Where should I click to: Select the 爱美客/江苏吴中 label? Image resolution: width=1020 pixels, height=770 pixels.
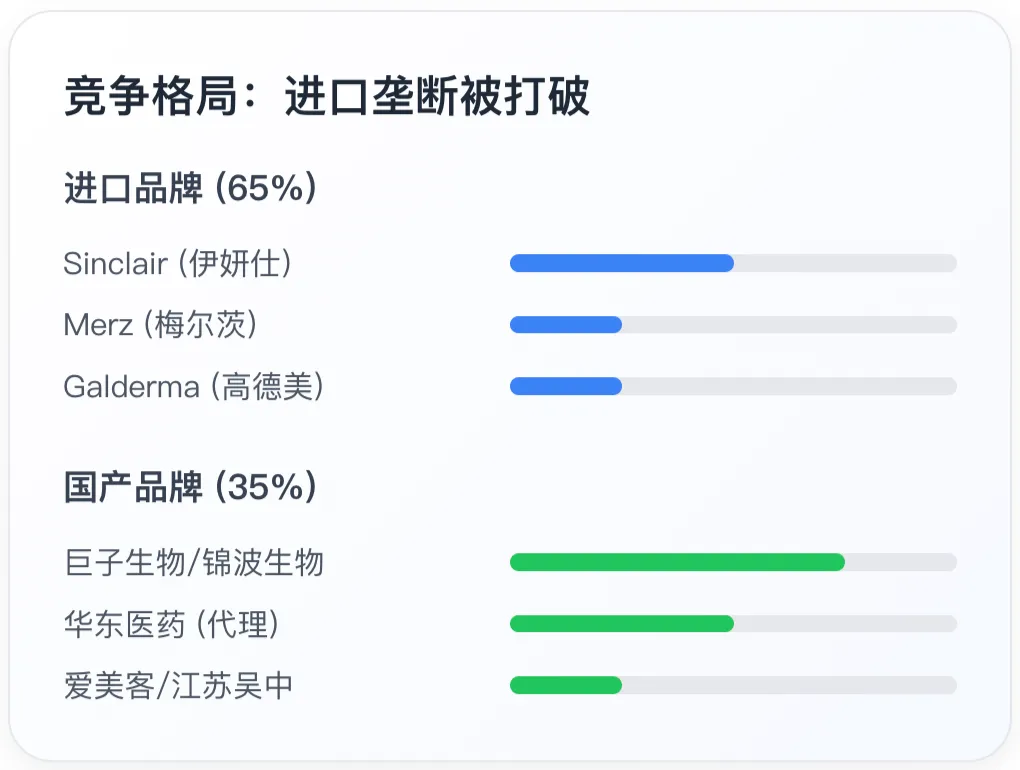pos(178,685)
